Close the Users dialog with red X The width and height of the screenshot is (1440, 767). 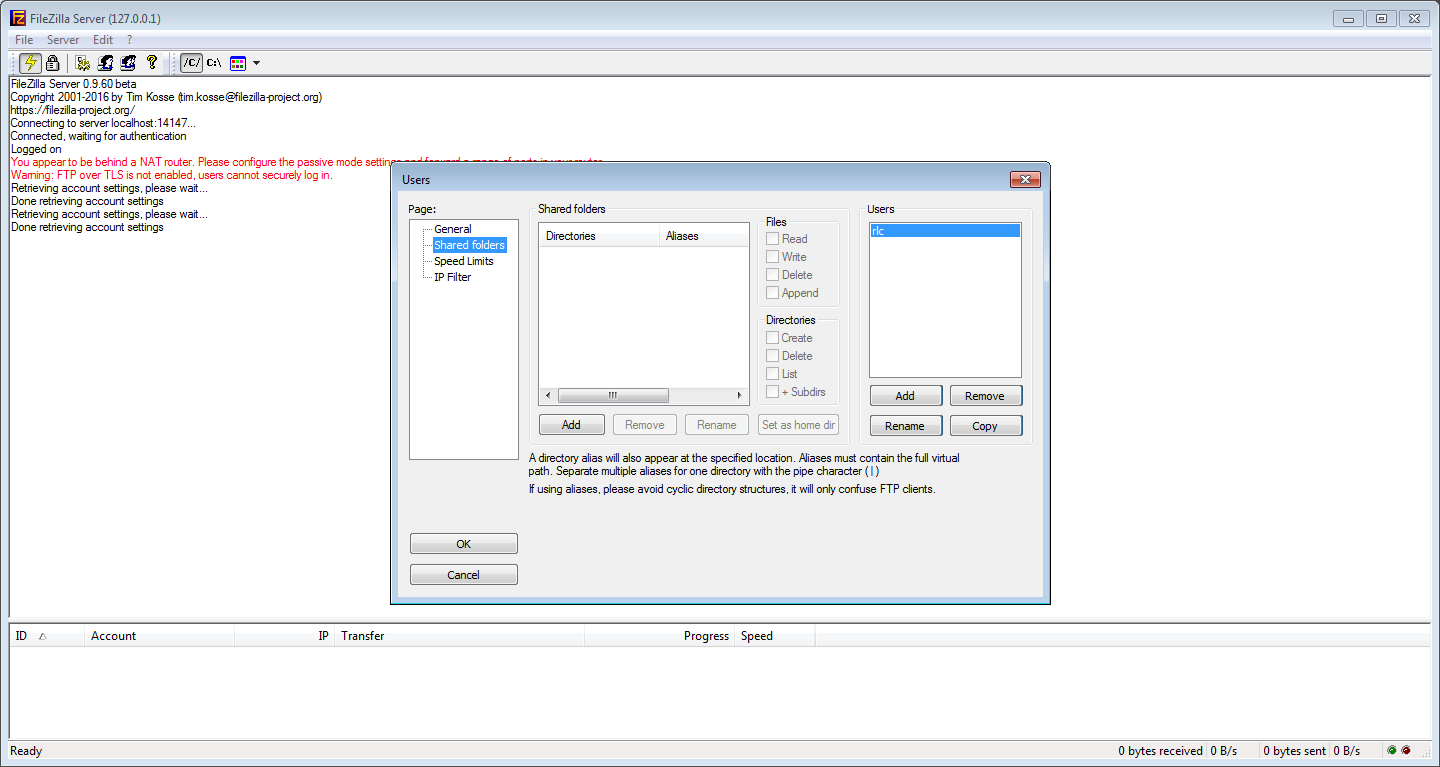click(x=1025, y=180)
